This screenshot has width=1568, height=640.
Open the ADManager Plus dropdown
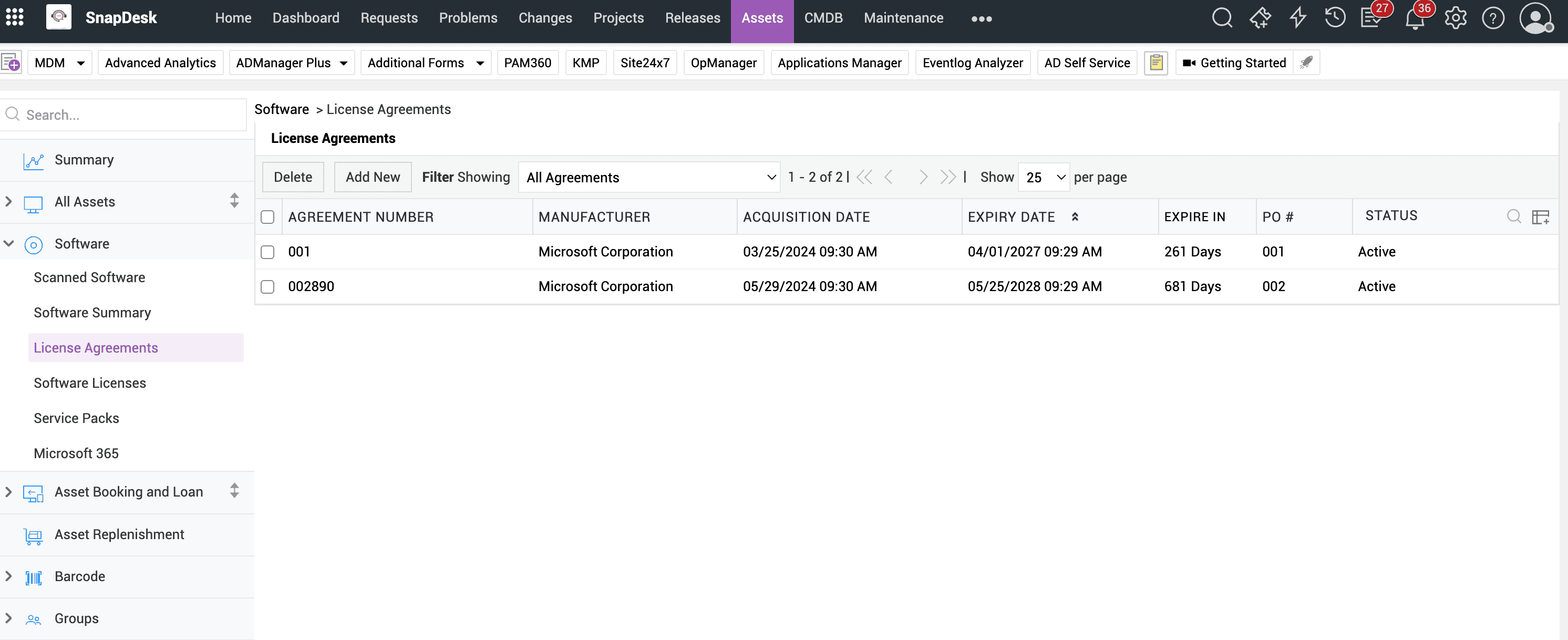[292, 63]
